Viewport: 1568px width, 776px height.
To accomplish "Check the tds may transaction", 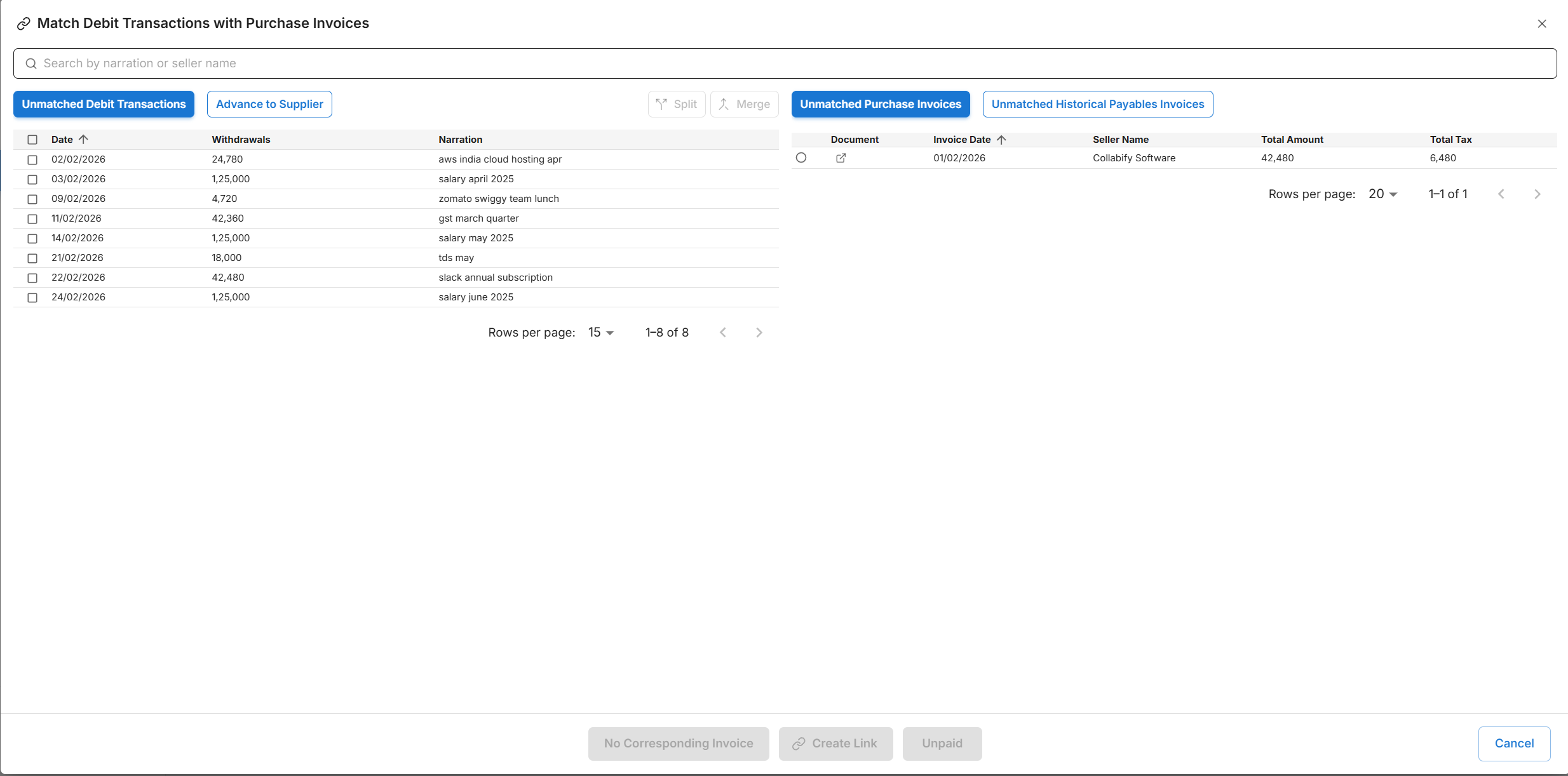I will tap(32, 258).
